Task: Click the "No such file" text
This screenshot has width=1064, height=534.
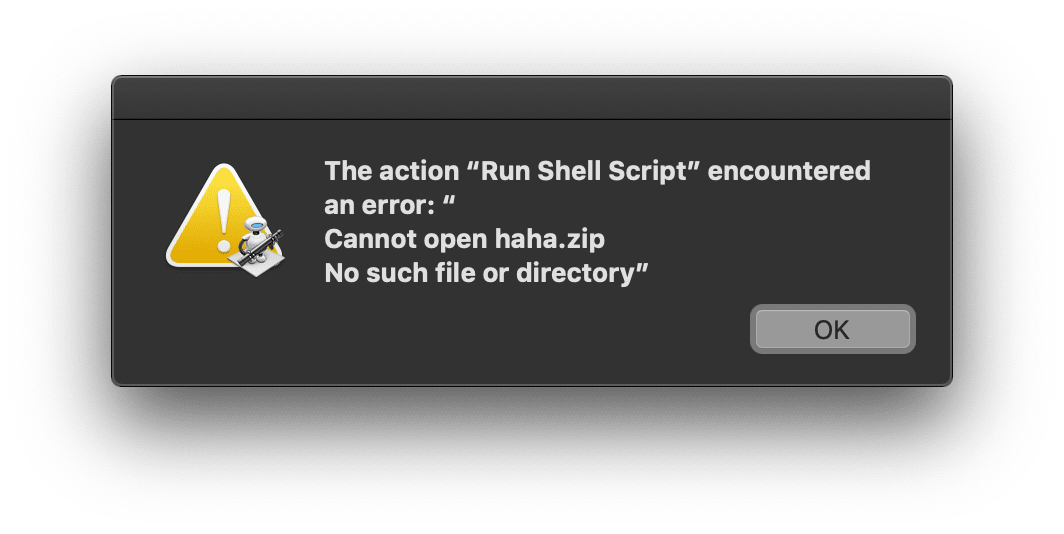Action: point(411,273)
